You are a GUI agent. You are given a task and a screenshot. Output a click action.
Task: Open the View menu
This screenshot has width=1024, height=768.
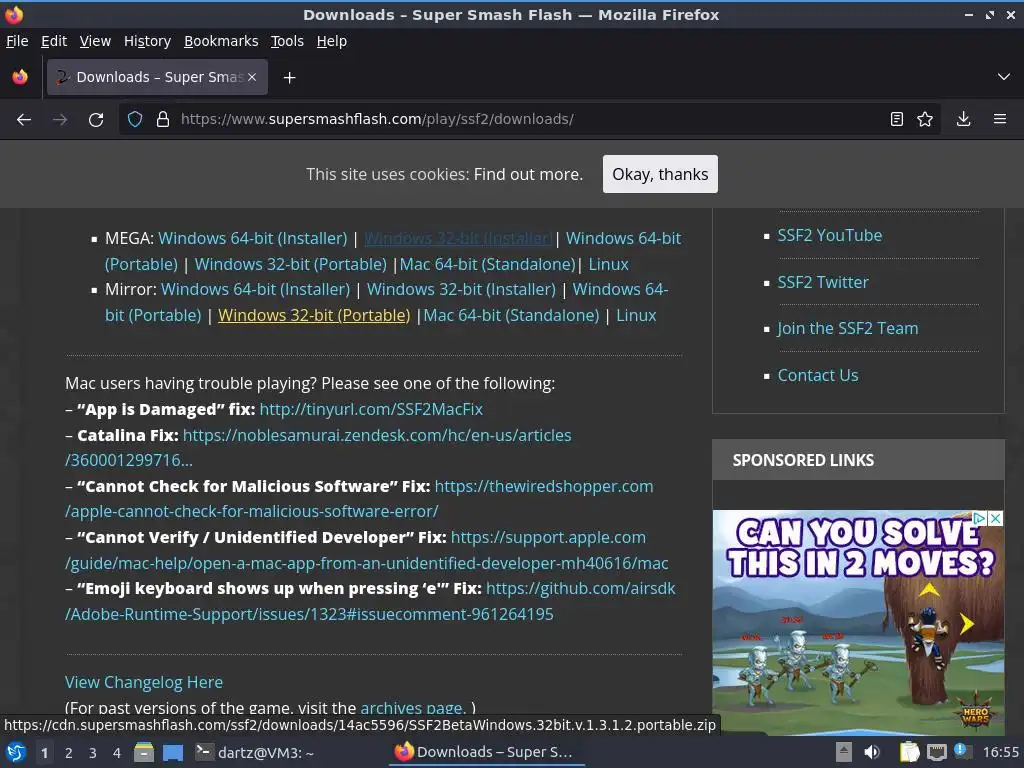click(95, 41)
